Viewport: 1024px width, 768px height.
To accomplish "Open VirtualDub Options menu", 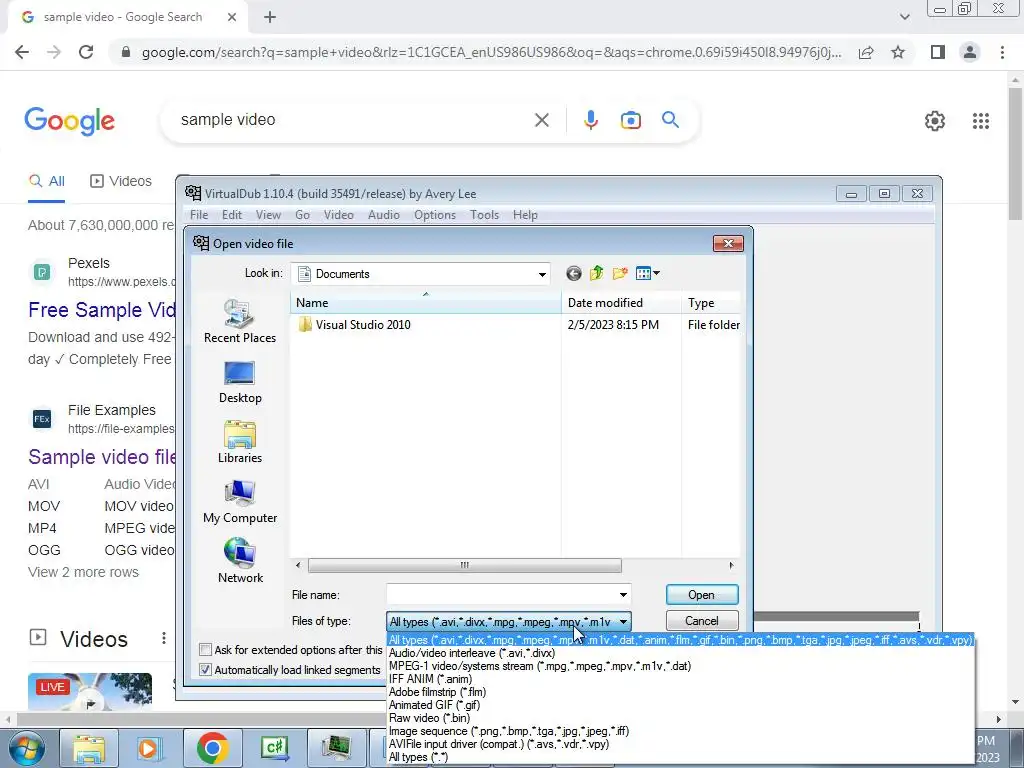I will coord(434,215).
